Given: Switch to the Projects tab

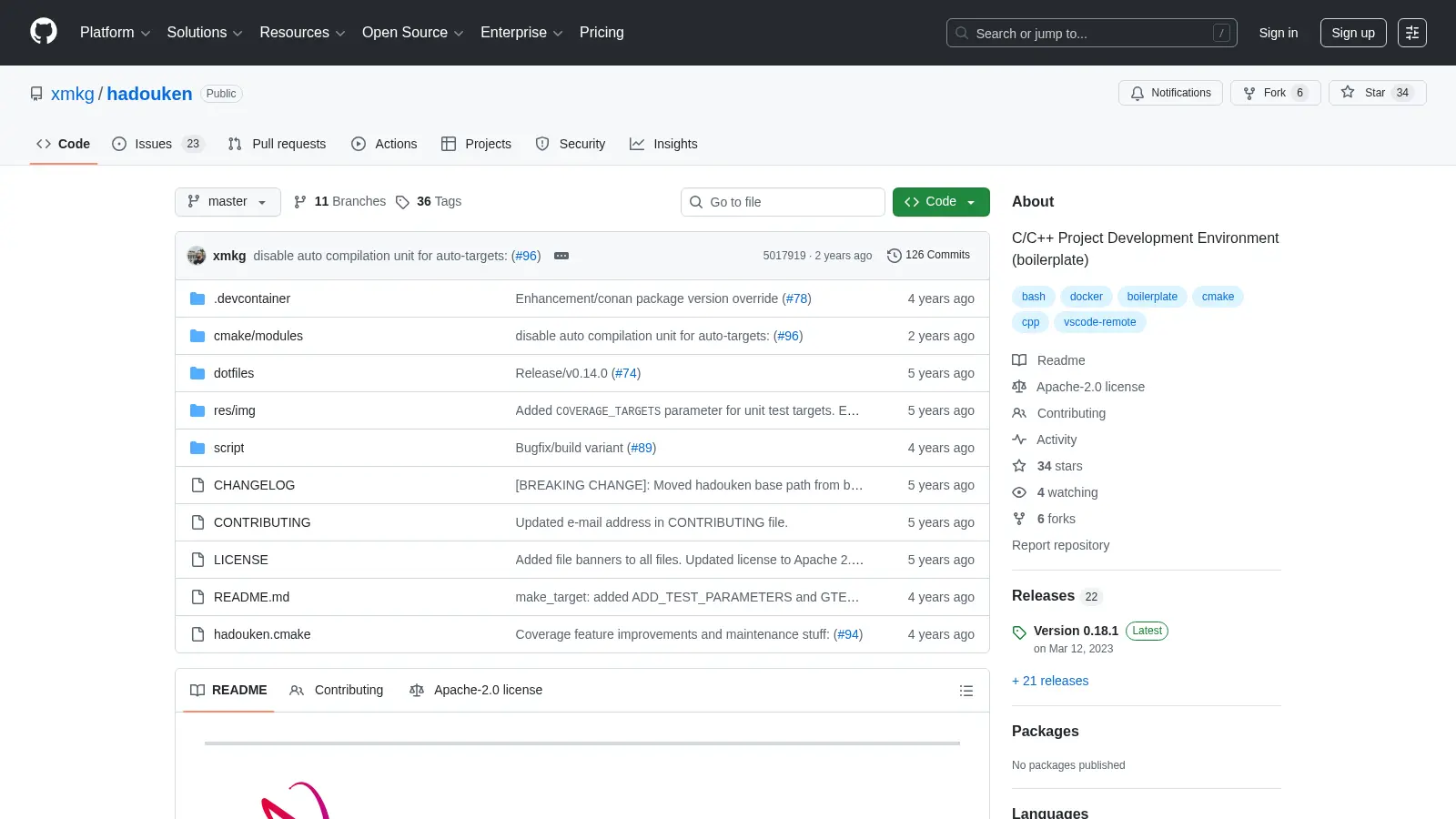Looking at the screenshot, I should point(476,144).
